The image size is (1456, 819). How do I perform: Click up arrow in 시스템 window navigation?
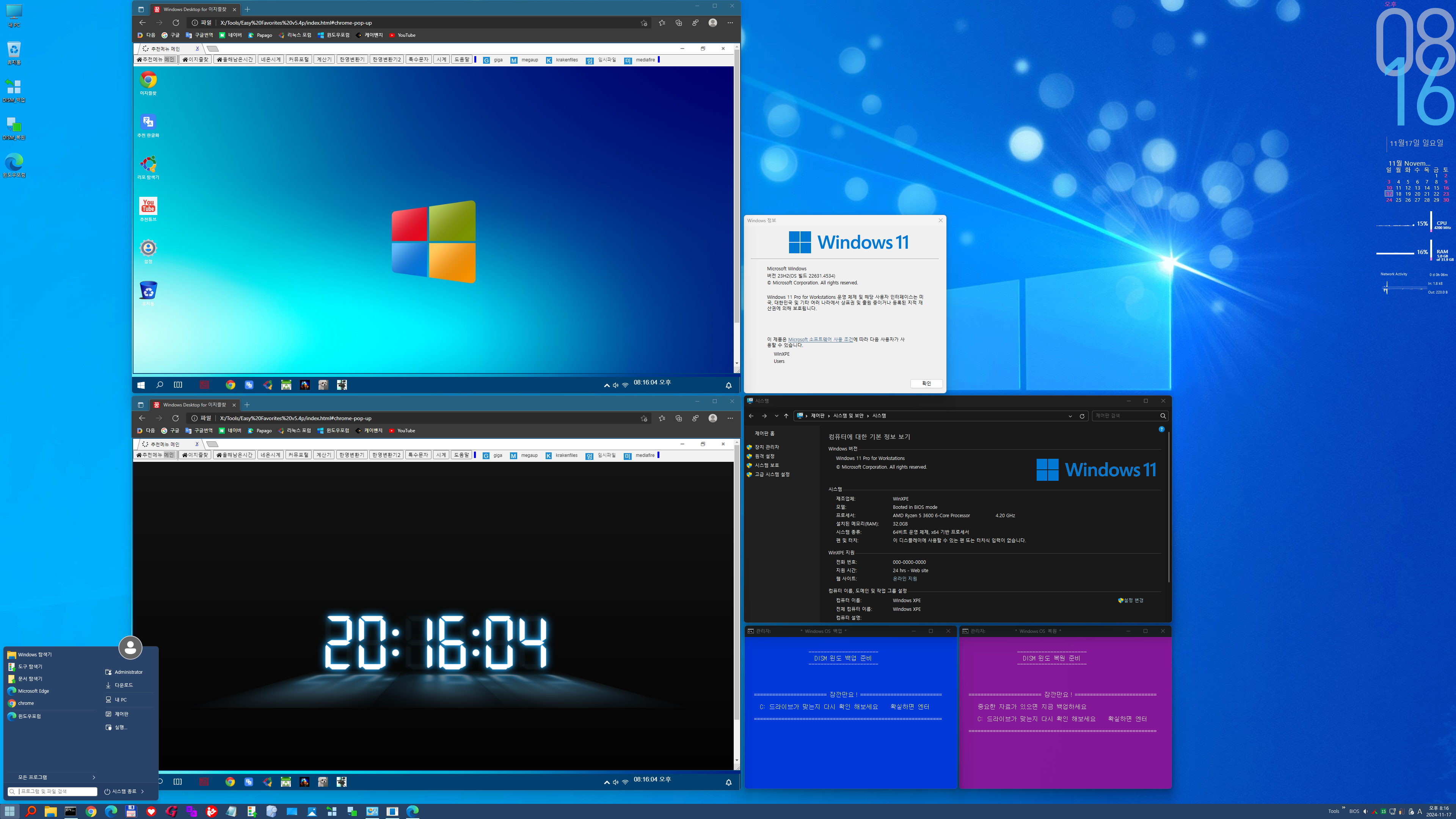786,416
